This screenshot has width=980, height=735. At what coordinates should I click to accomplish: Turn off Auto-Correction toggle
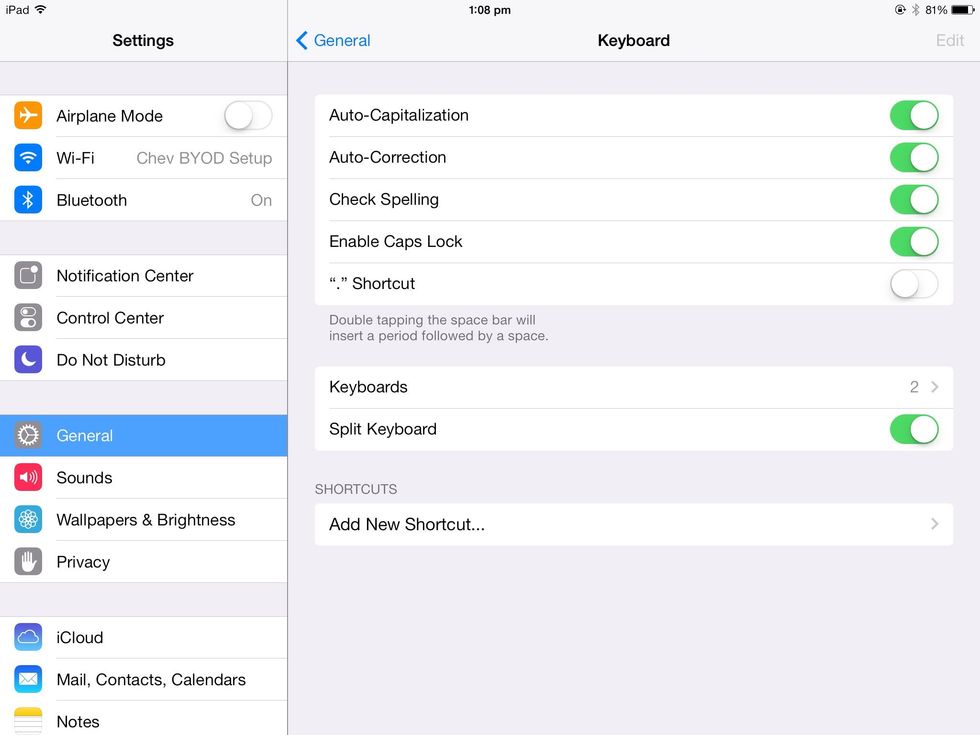pyautogui.click(x=914, y=157)
